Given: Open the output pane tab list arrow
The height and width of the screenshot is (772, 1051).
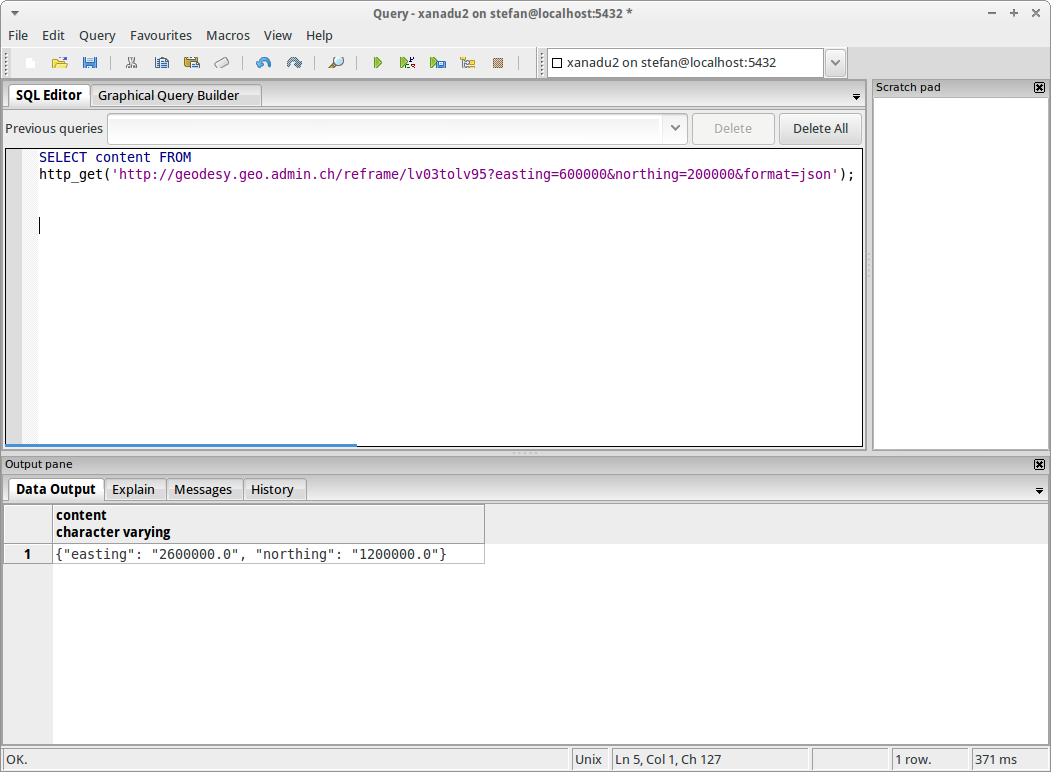Looking at the screenshot, I should point(1039,491).
